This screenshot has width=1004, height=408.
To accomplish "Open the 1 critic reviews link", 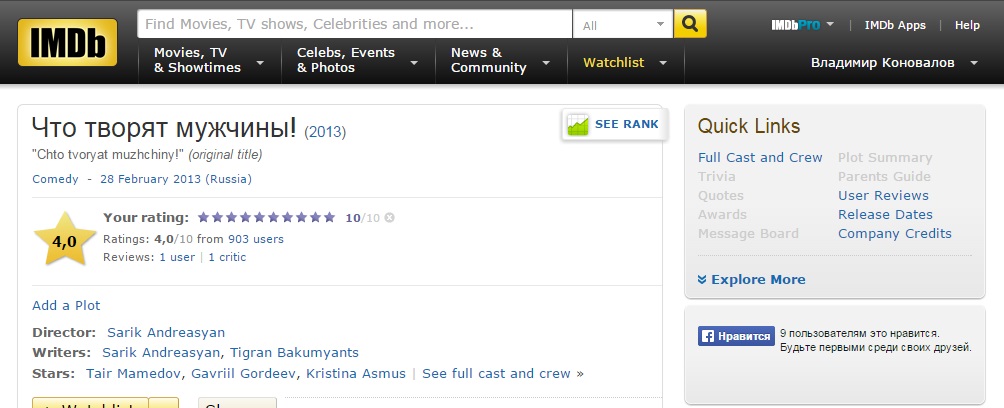I will coord(227,257).
